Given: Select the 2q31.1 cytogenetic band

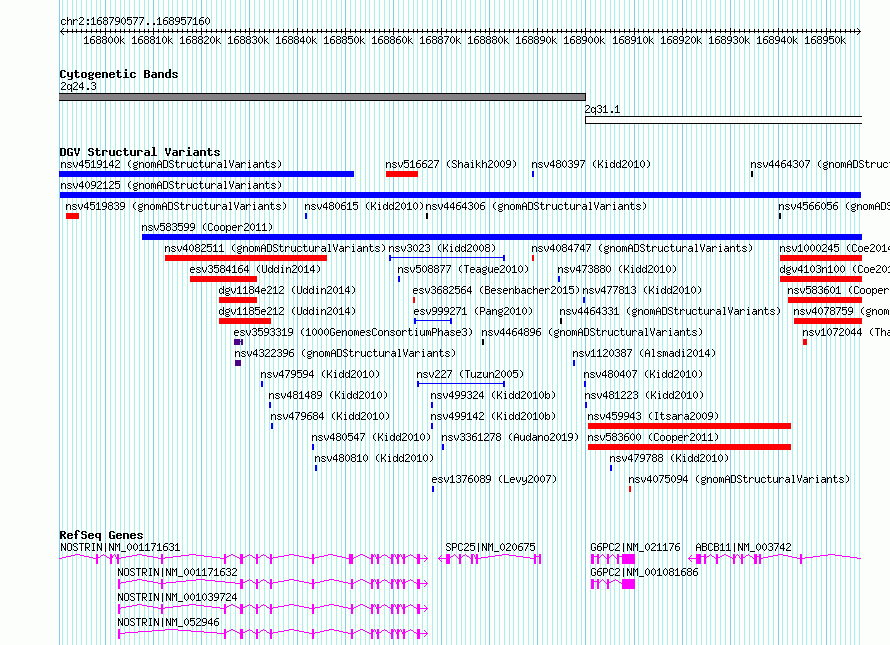Looking at the screenshot, I should [x=724, y=120].
